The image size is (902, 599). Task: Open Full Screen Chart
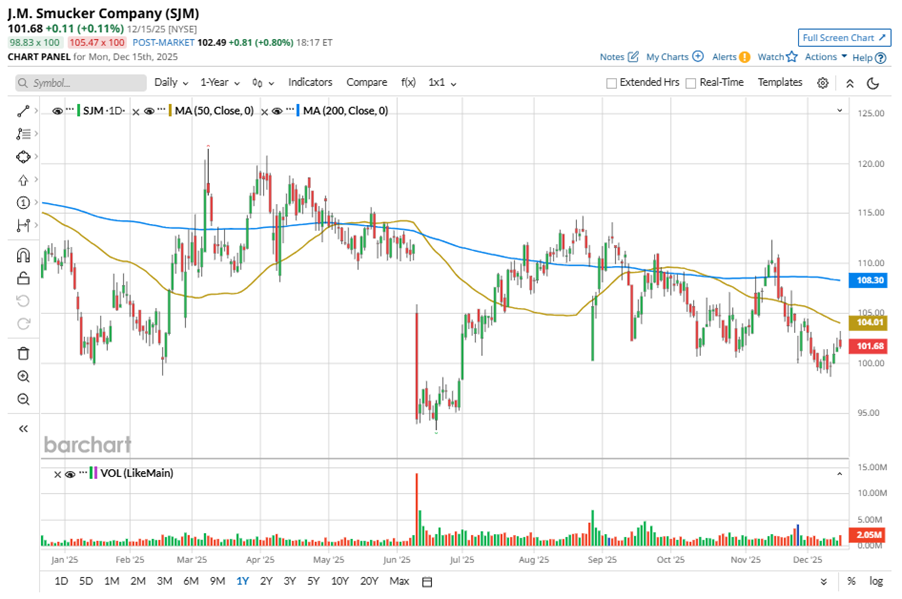click(x=844, y=37)
